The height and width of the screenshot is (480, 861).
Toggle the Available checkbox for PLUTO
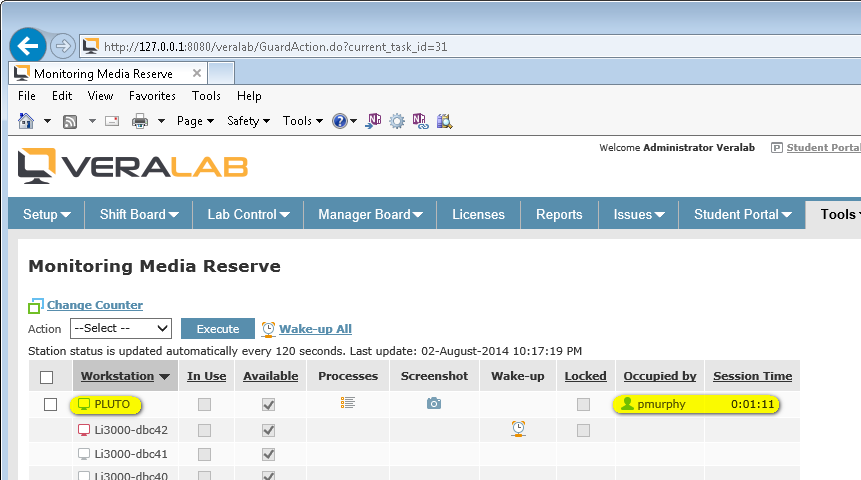(269, 405)
